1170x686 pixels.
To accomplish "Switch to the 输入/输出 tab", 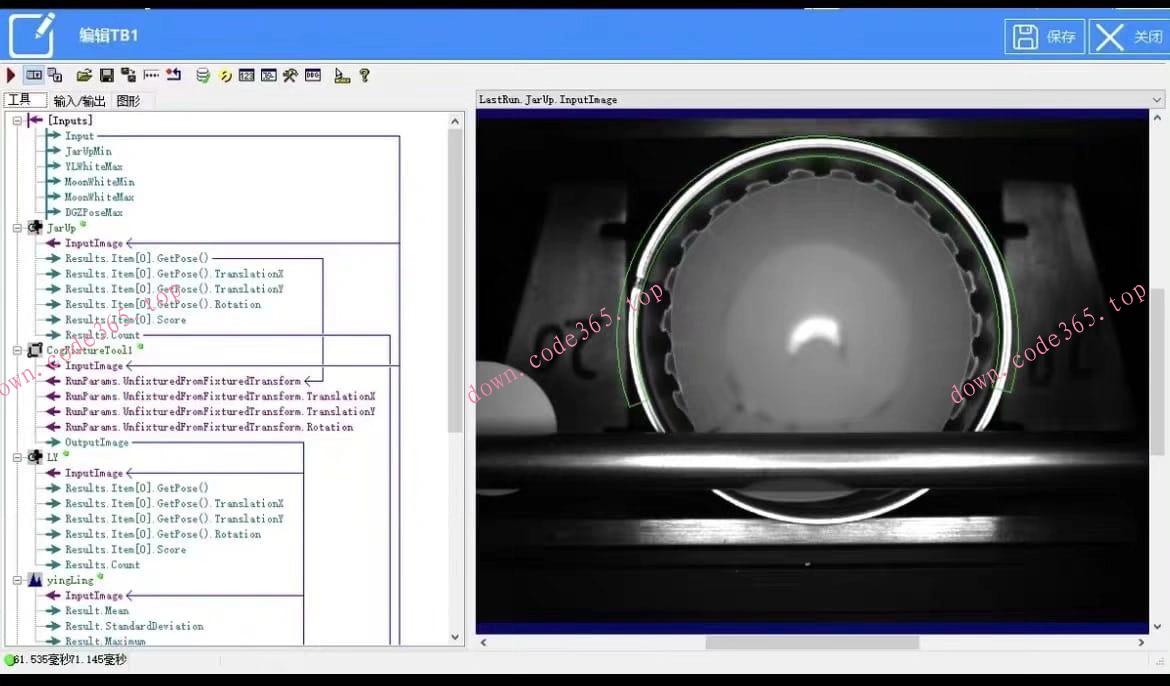I will coord(79,101).
